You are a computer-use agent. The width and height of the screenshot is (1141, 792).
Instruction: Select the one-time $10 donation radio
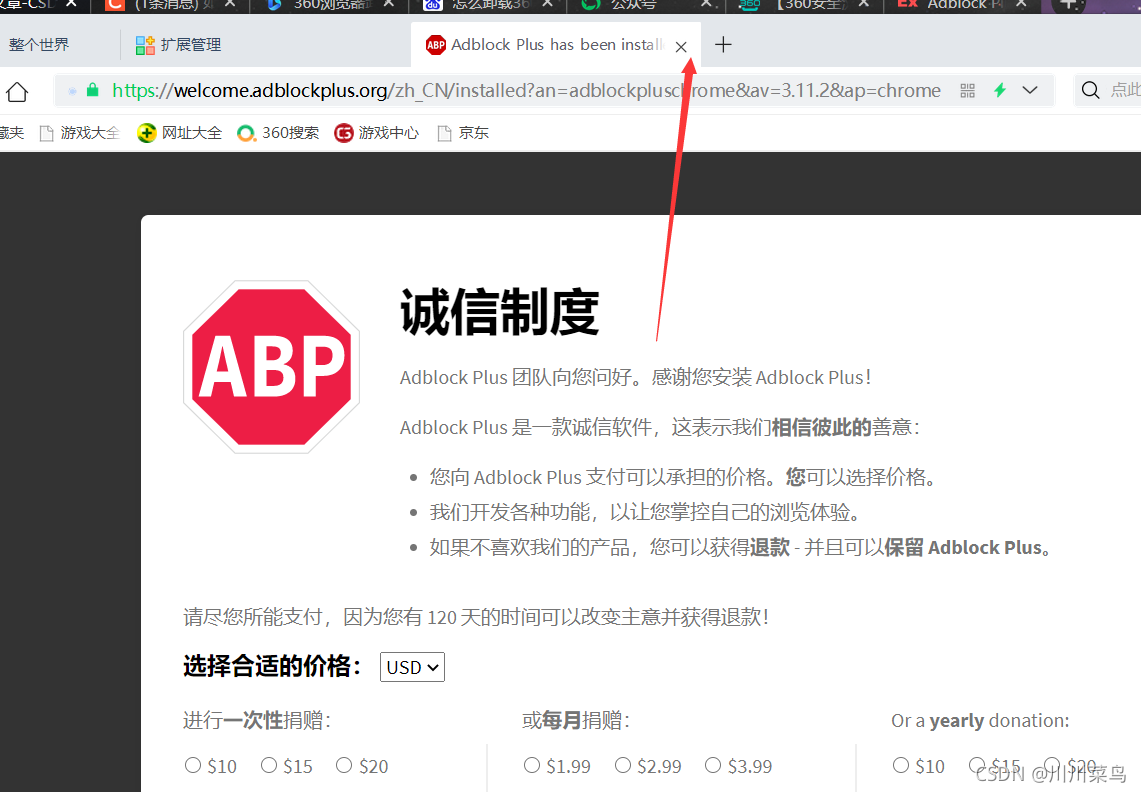(x=192, y=765)
